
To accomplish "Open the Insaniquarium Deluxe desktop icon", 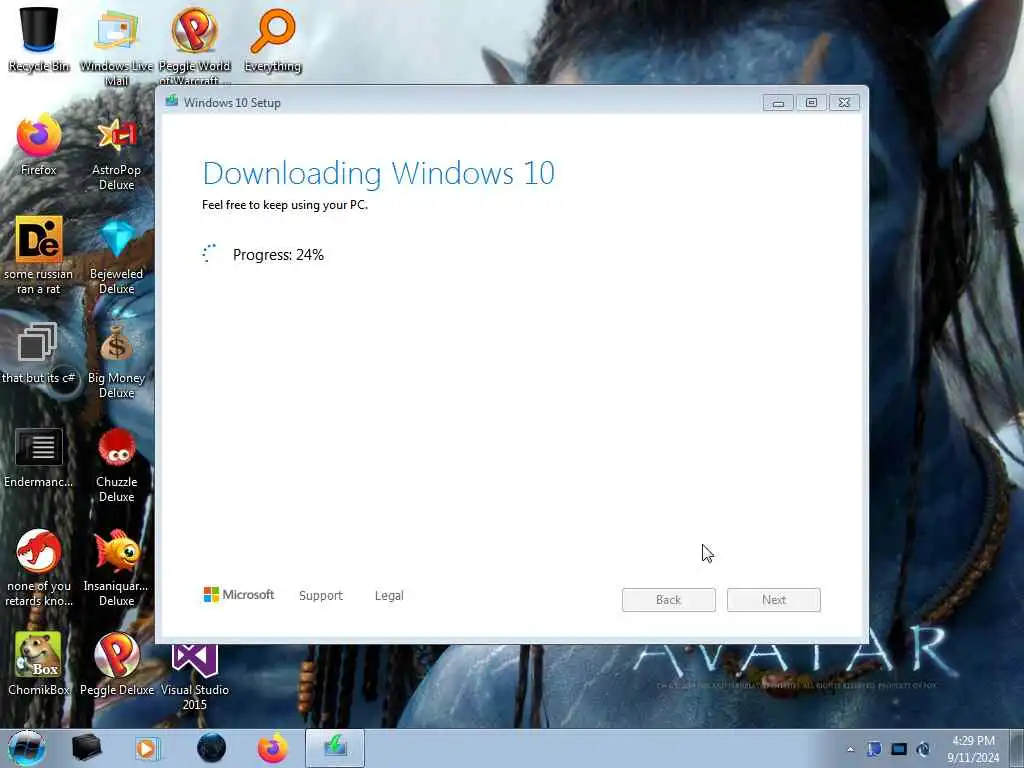I will (116, 567).
